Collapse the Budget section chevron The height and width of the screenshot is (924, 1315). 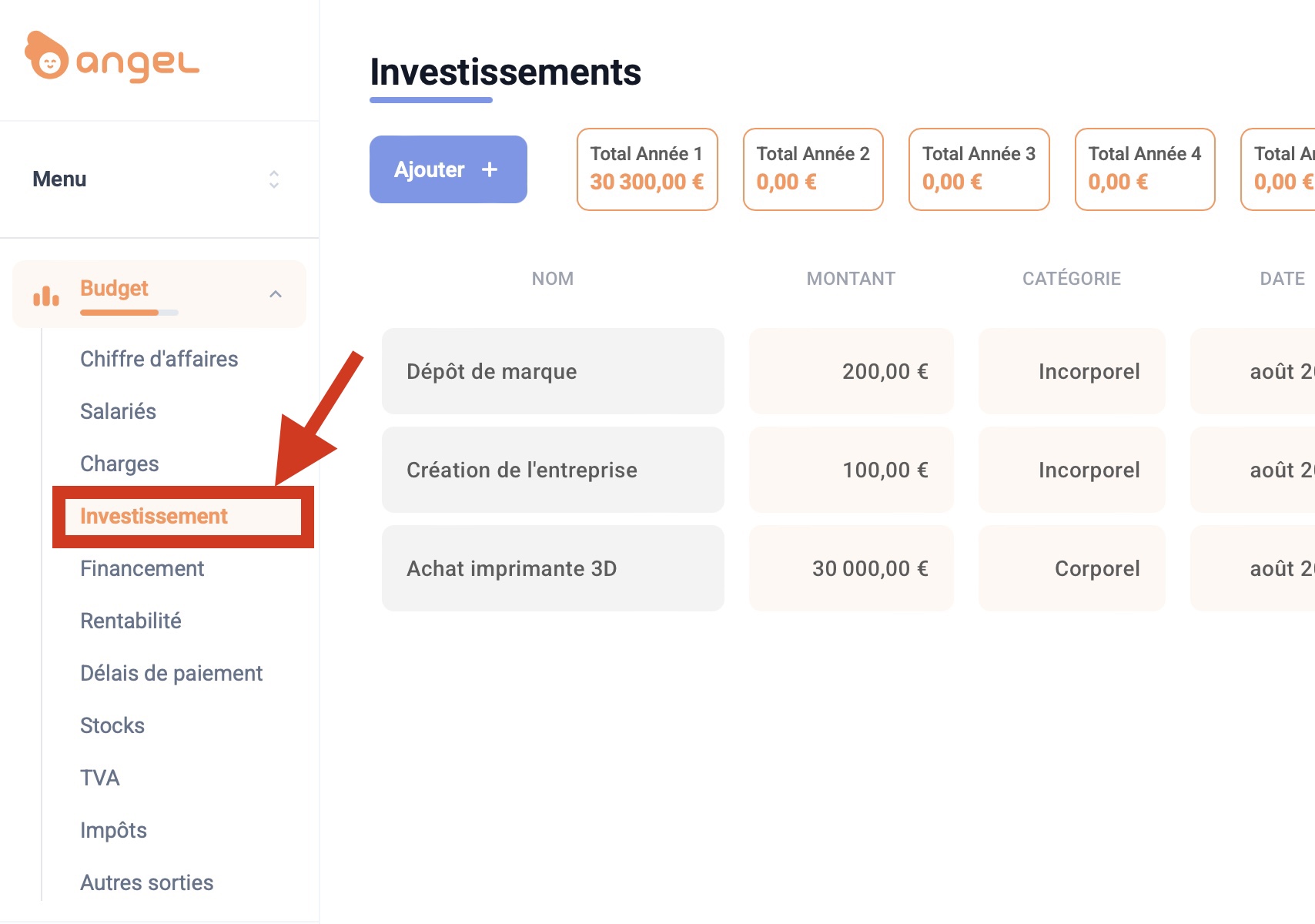click(x=276, y=294)
